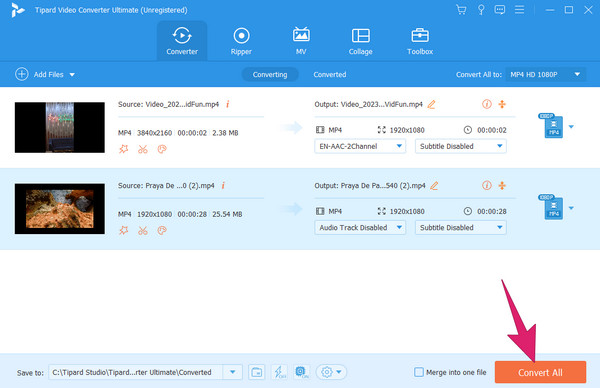
Task: Toggle hardware acceleration lightning icon
Action: point(280,372)
